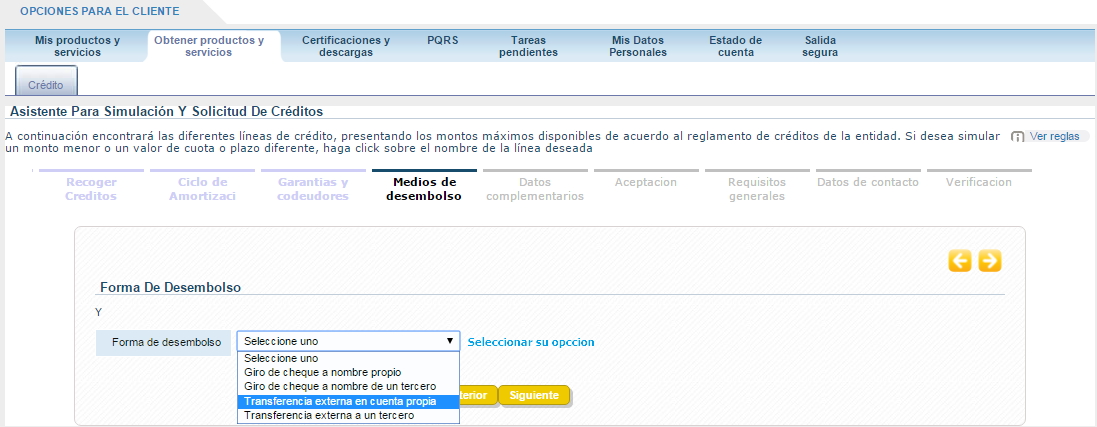Switch to Certificaciones y descargas tab
Viewport: 1097px width, 427px height.
tap(346, 46)
